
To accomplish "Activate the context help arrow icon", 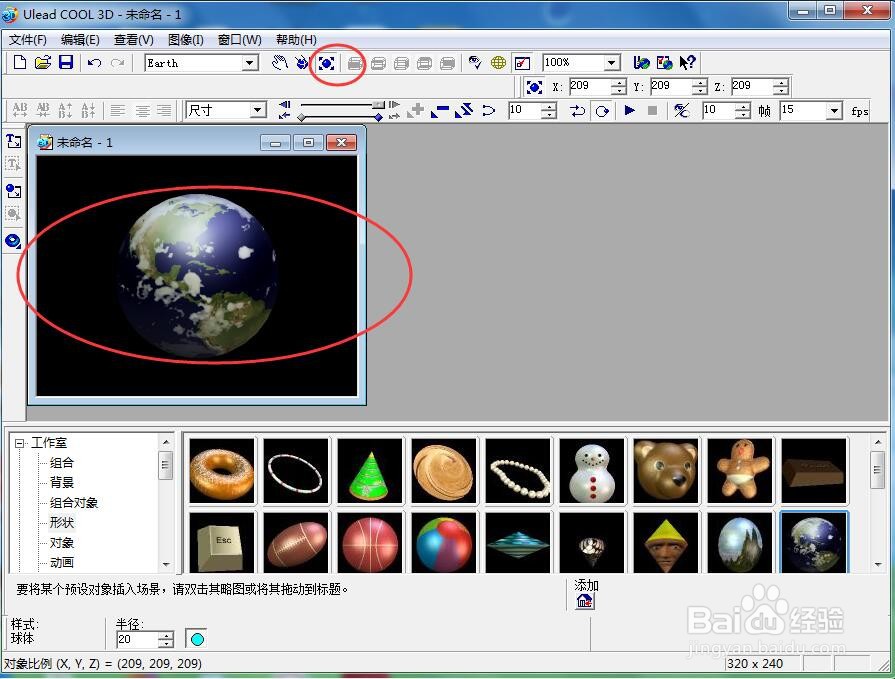I will point(687,62).
